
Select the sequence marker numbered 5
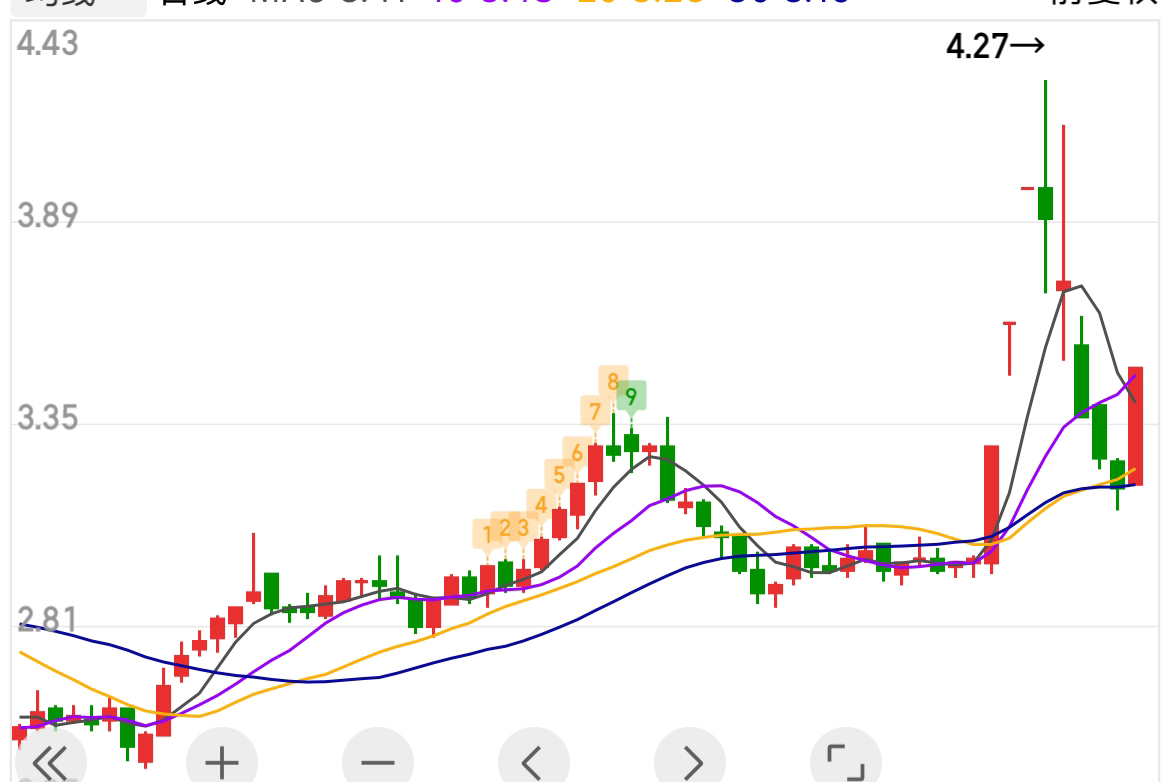tap(559, 475)
